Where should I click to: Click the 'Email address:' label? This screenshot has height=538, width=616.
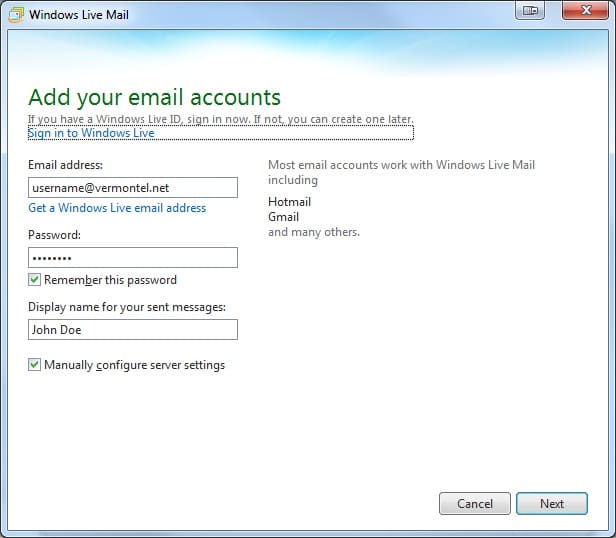coord(65,165)
